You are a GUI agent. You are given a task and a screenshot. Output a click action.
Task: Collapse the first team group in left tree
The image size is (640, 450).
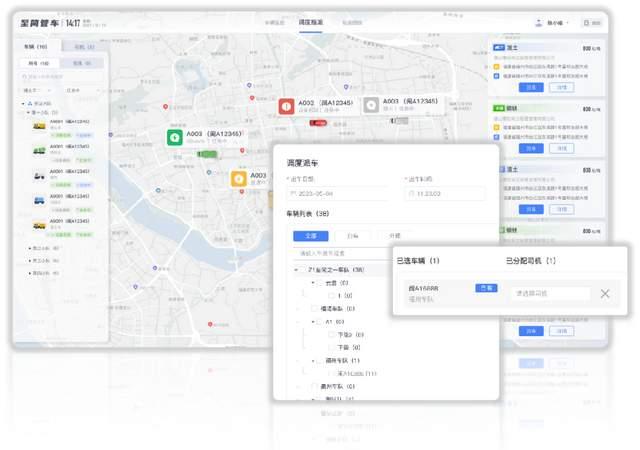[x=28, y=112]
